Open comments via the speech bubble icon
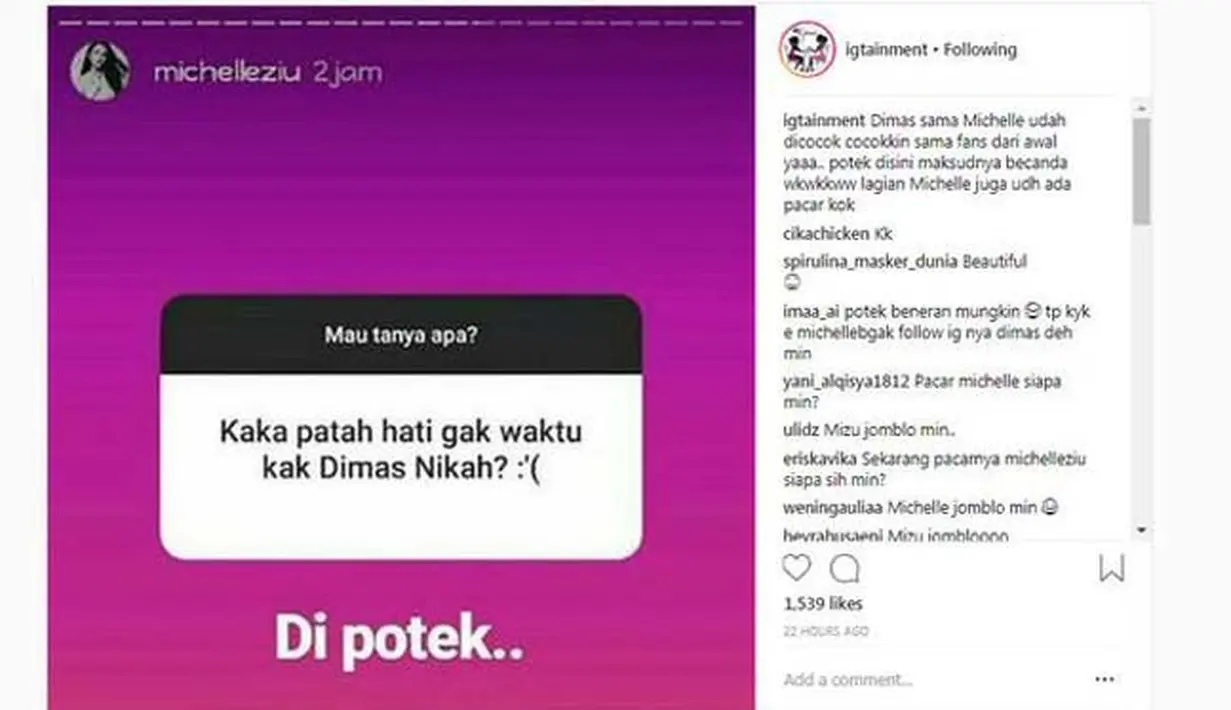Viewport: 1231px width, 710px height. click(845, 568)
